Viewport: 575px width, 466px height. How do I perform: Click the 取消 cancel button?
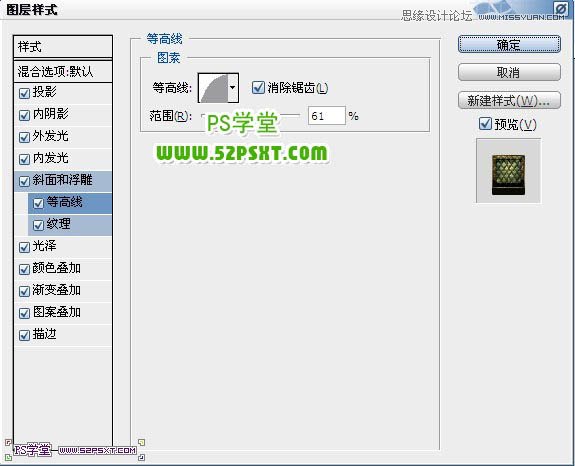[509, 72]
